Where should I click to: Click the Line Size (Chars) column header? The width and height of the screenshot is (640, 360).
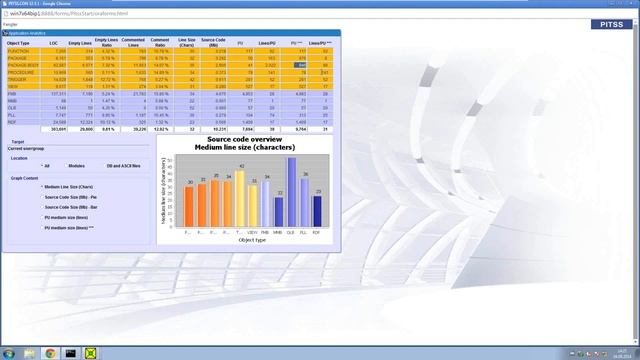(187, 42)
